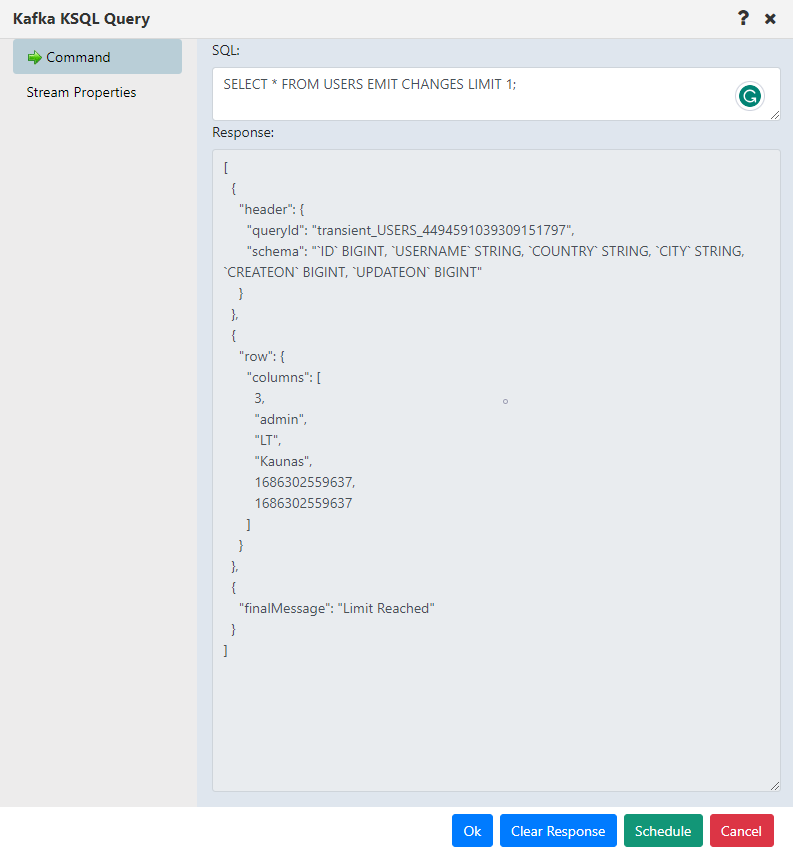Viewport: 793px width, 851px height.
Task: Click the SQL box resize handle
Action: [775, 115]
